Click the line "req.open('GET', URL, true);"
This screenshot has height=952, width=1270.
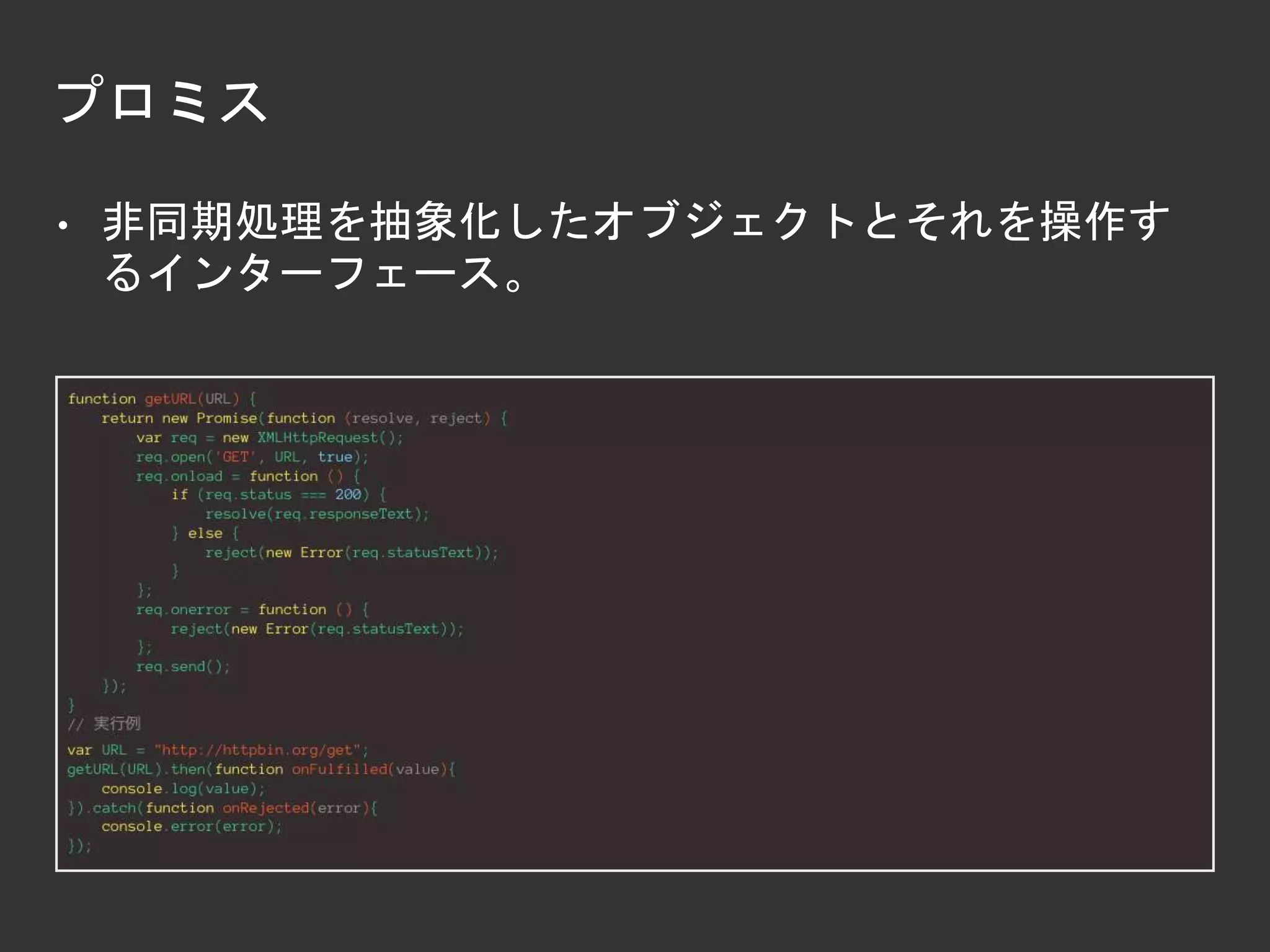pyautogui.click(x=252, y=457)
